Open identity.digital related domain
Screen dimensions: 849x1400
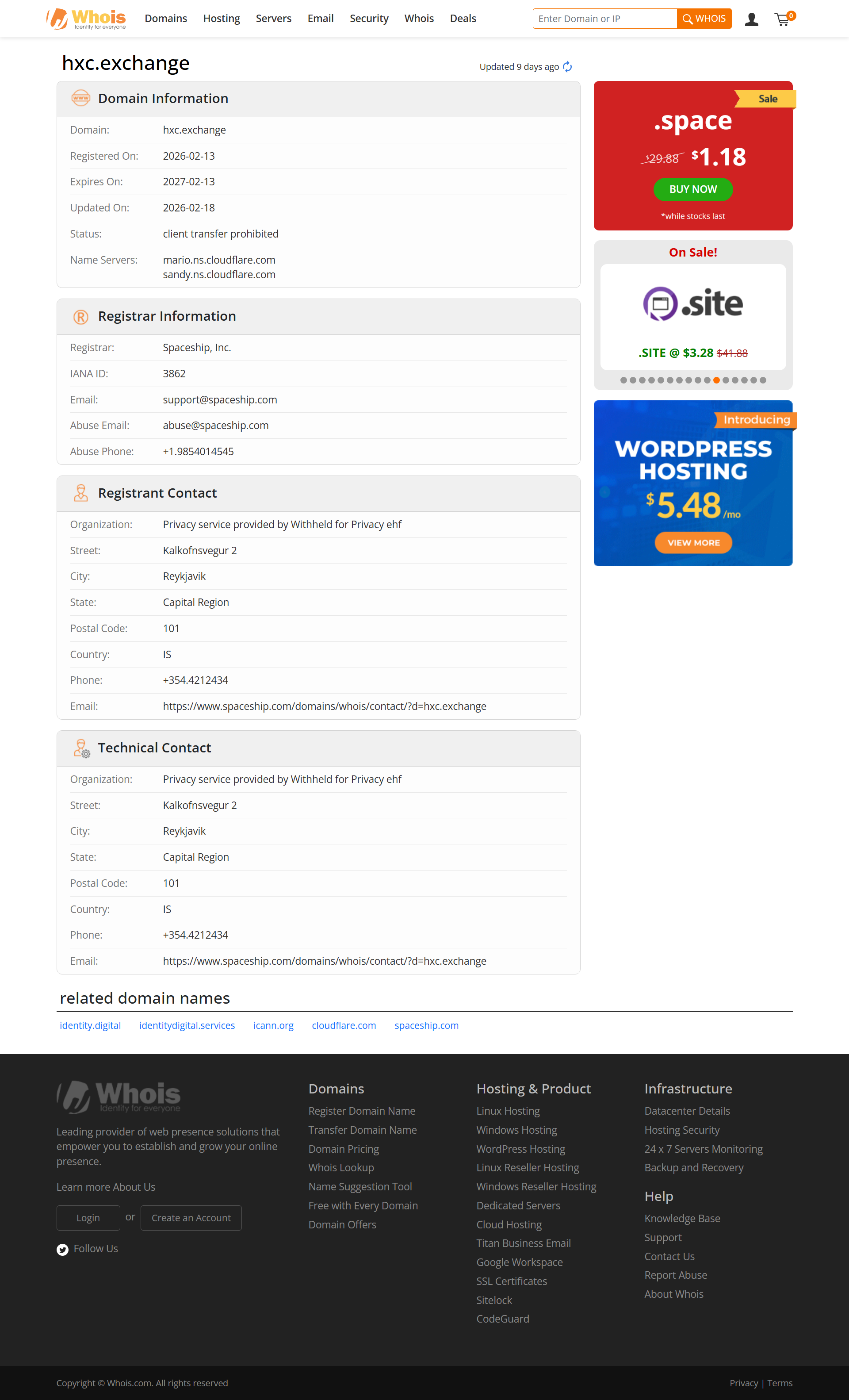[x=90, y=1026]
